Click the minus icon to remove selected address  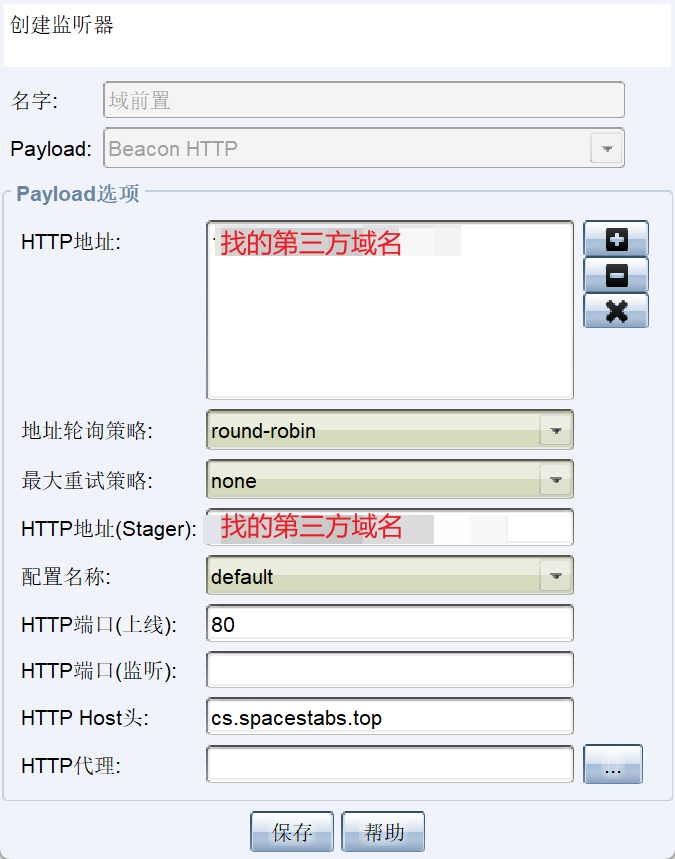click(616, 275)
